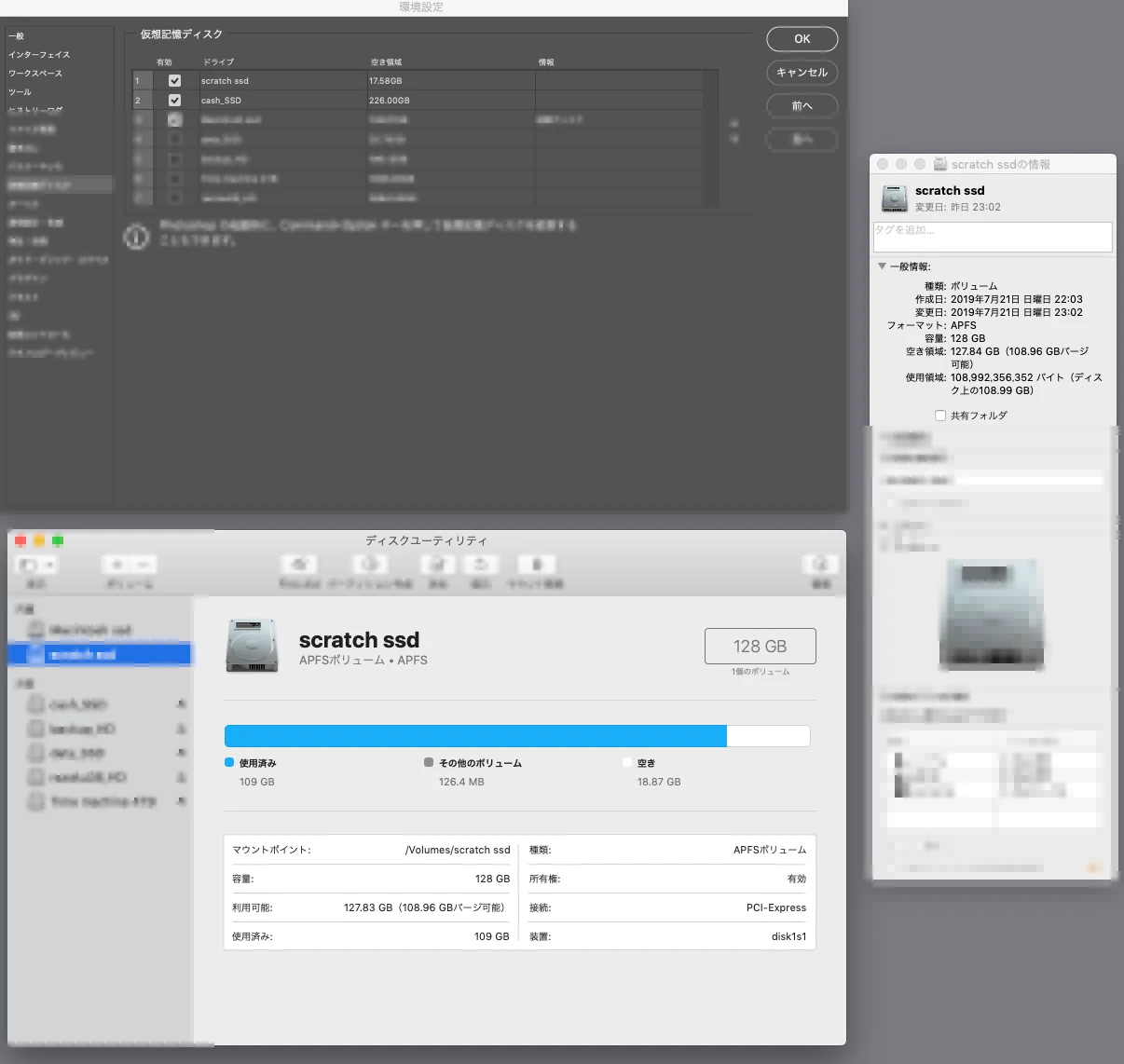Click the APFS format value in info window
This screenshot has height=1064, width=1124.
[x=964, y=325]
